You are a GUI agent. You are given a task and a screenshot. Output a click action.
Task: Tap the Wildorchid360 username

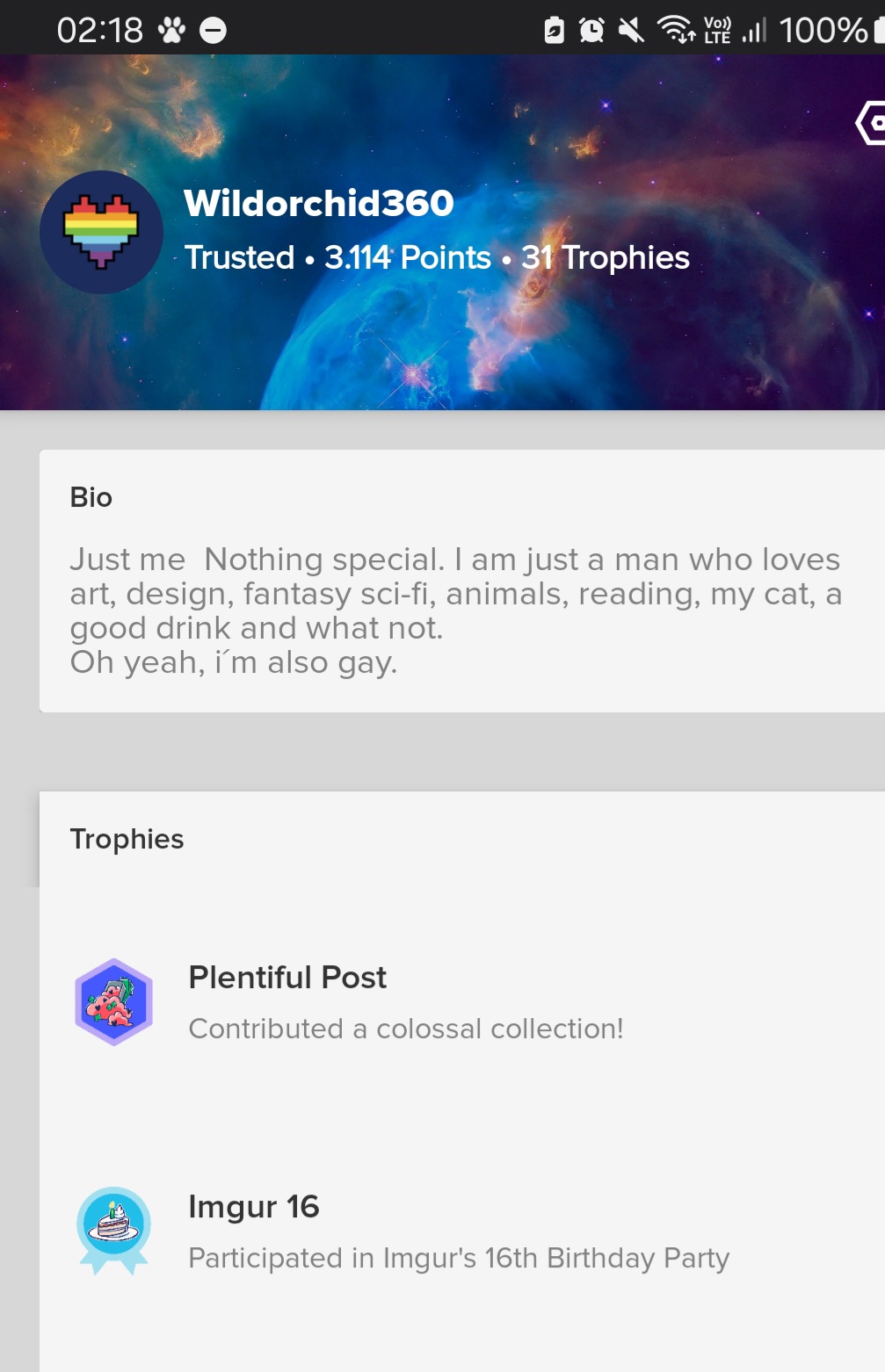coord(318,204)
